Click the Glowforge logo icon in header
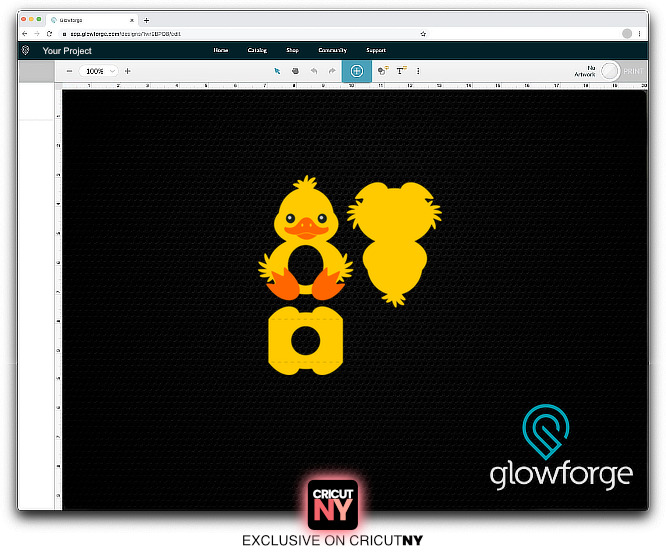This screenshot has width=666, height=552. click(25, 50)
